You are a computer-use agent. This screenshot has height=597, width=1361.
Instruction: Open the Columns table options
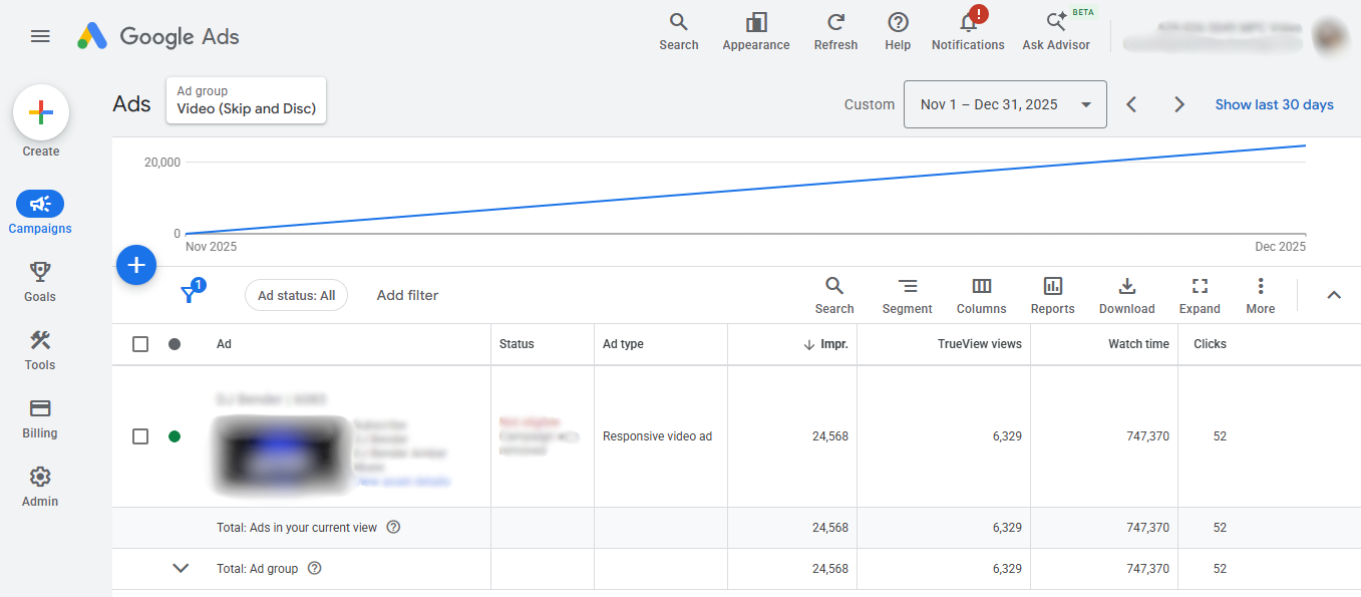(x=981, y=296)
